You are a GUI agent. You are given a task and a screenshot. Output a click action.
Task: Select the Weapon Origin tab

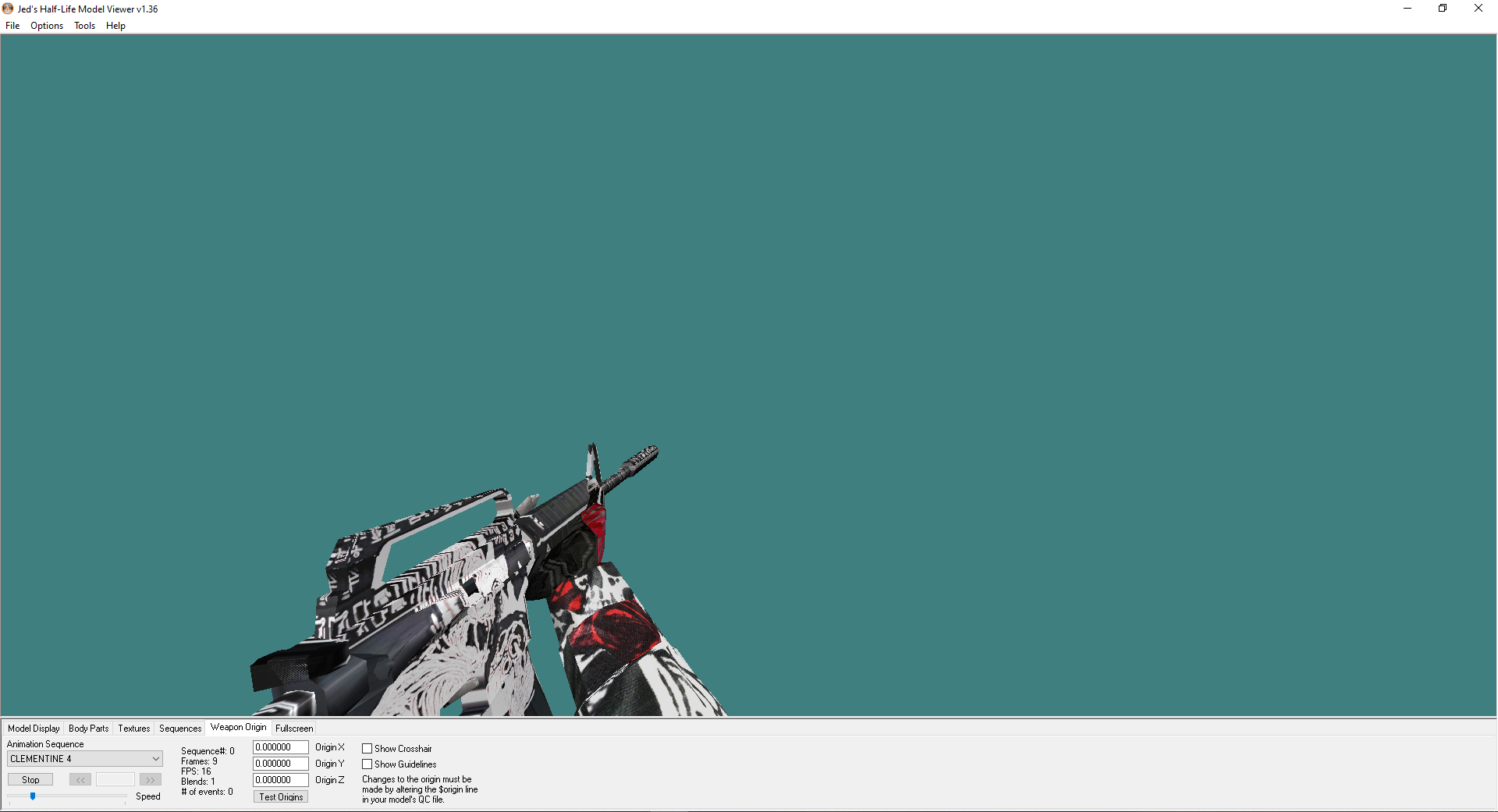point(238,727)
